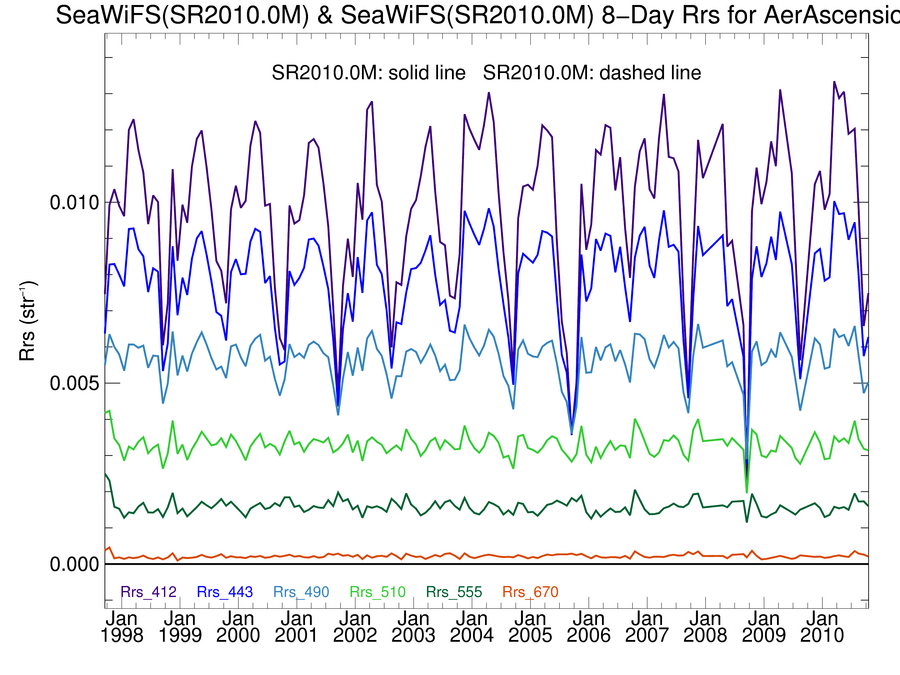Click the 0.010 y-axis tick label
This screenshot has height=675, width=900.
tap(75, 203)
